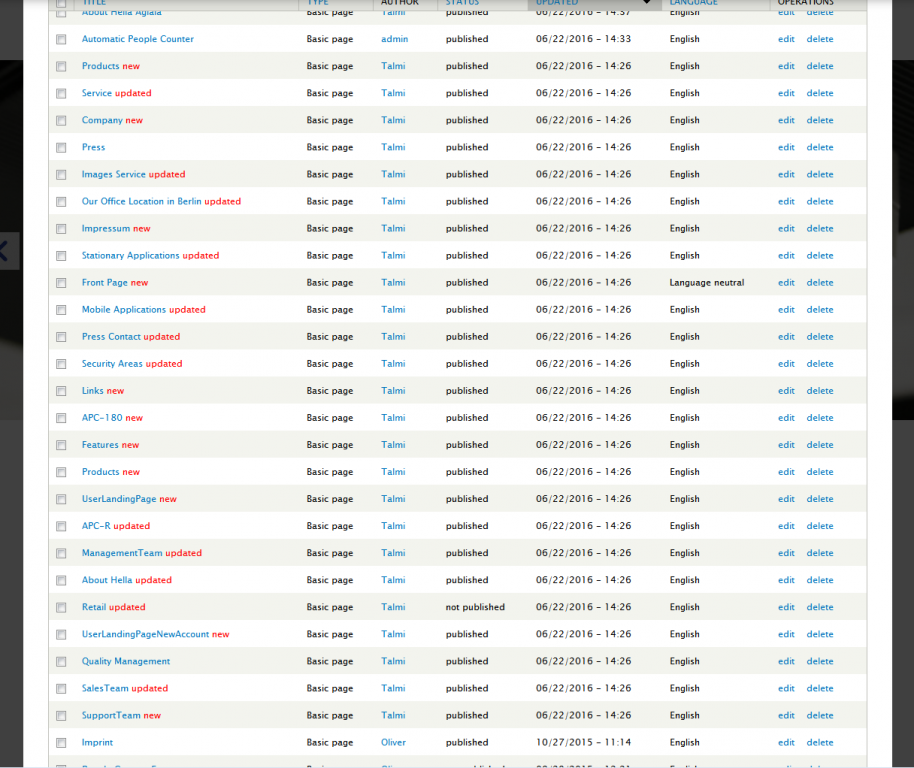
Task: Edit the Press page
Action: pyautogui.click(x=786, y=148)
